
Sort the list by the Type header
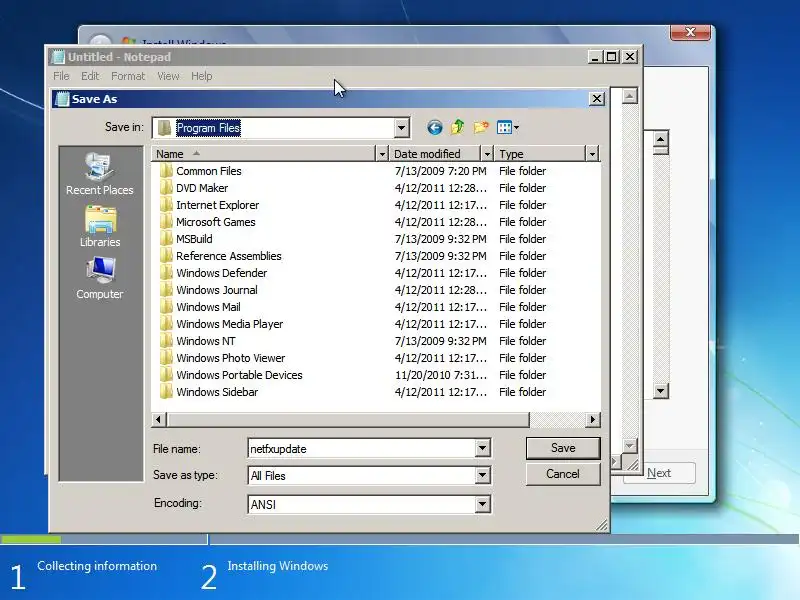[540, 154]
